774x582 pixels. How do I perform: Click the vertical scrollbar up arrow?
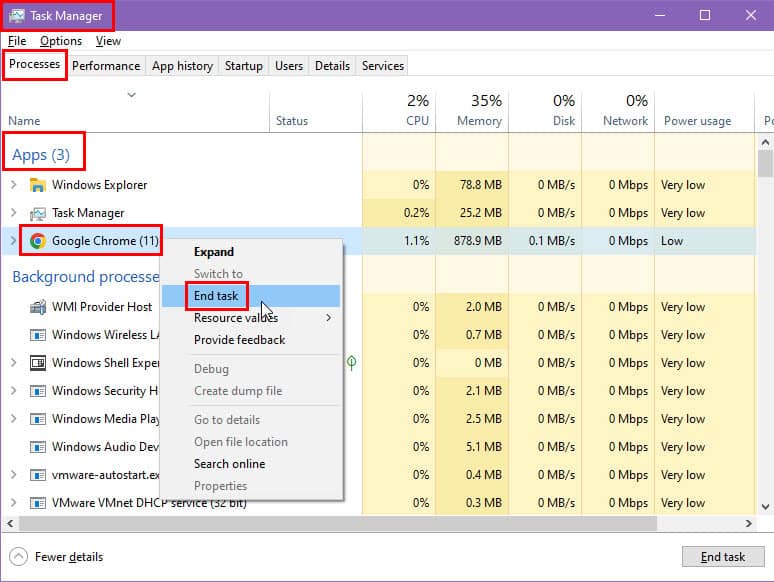(x=765, y=143)
